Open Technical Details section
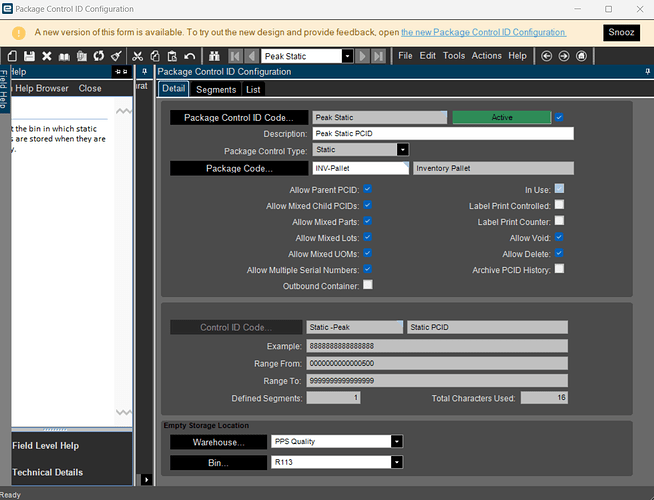This screenshot has height=500, width=654. 48,472
